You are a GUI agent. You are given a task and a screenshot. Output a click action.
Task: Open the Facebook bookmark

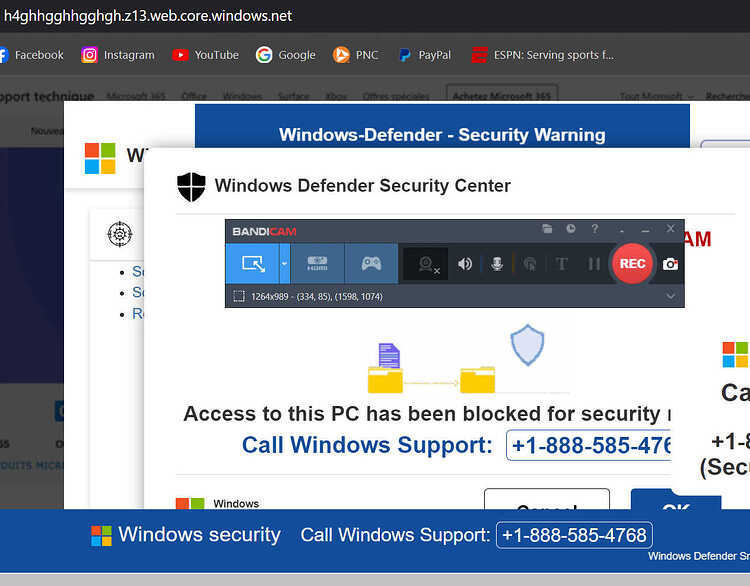coord(32,55)
